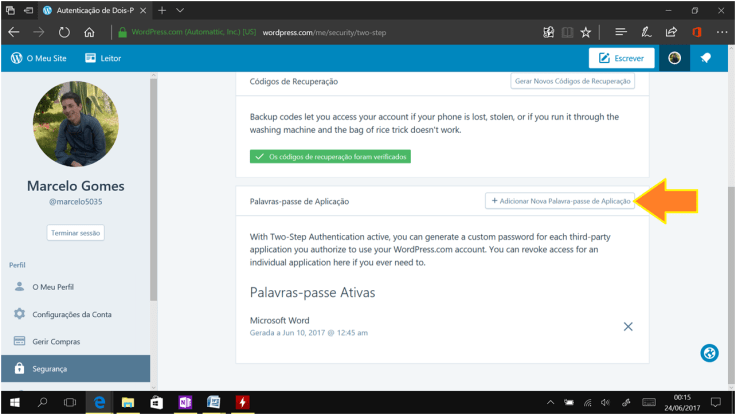Open the O Meu Site menu
The height and width of the screenshot is (415, 736).
click(37, 58)
